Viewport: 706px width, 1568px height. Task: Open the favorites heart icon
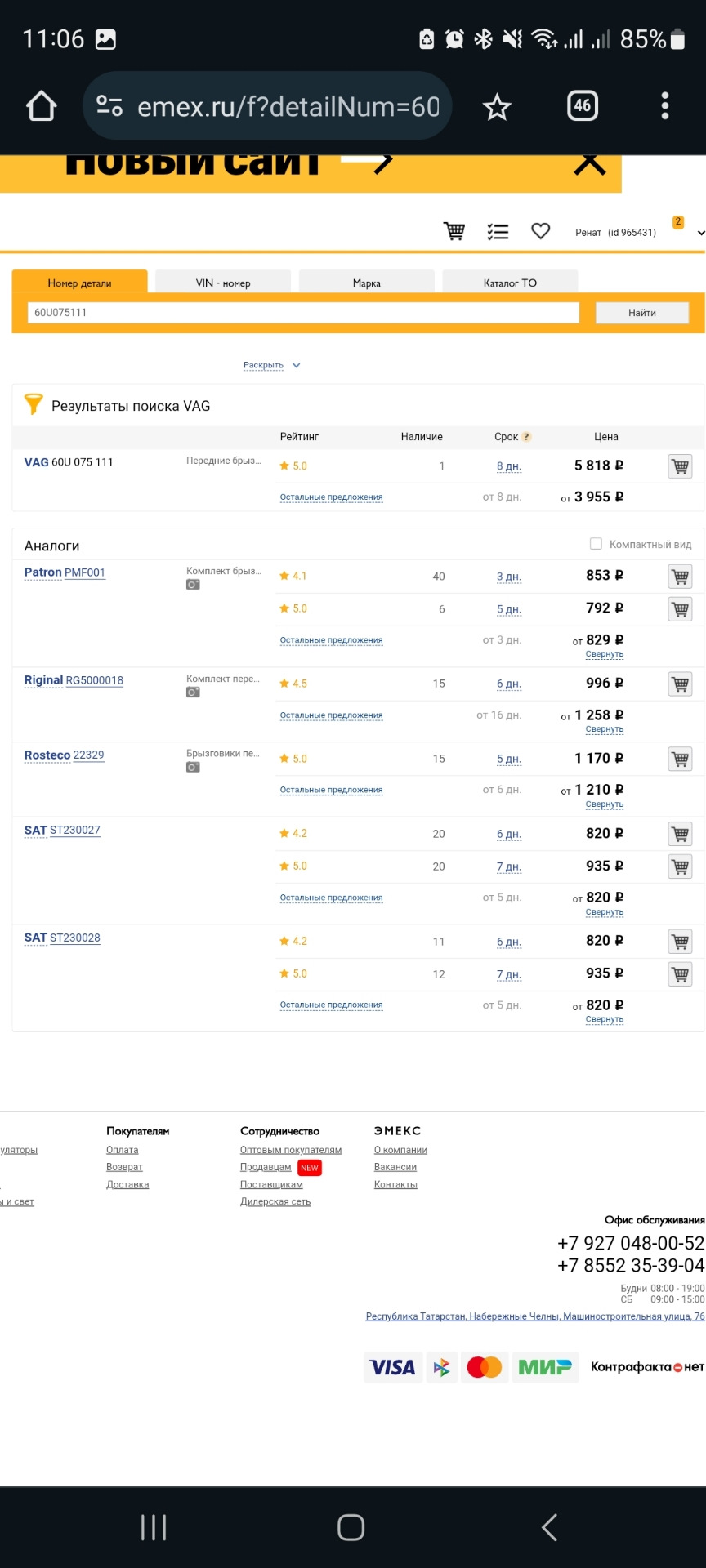[540, 231]
